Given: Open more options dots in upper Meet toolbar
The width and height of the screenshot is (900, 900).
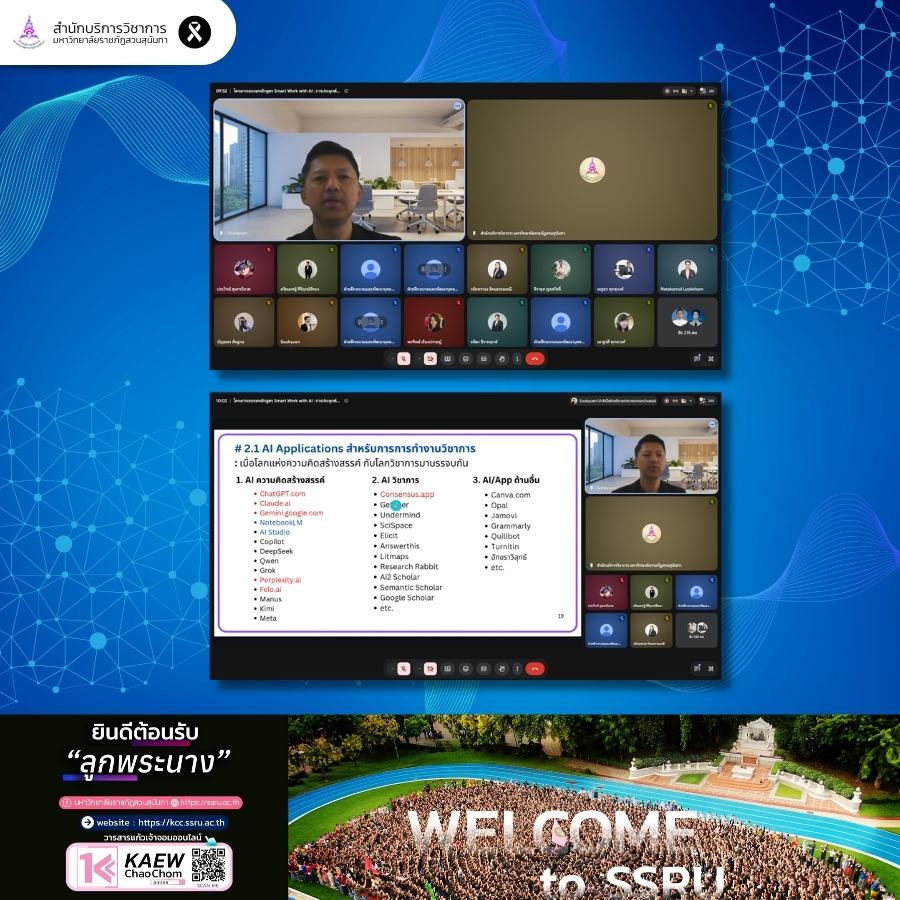Looking at the screenshot, I should pyautogui.click(x=517, y=359).
